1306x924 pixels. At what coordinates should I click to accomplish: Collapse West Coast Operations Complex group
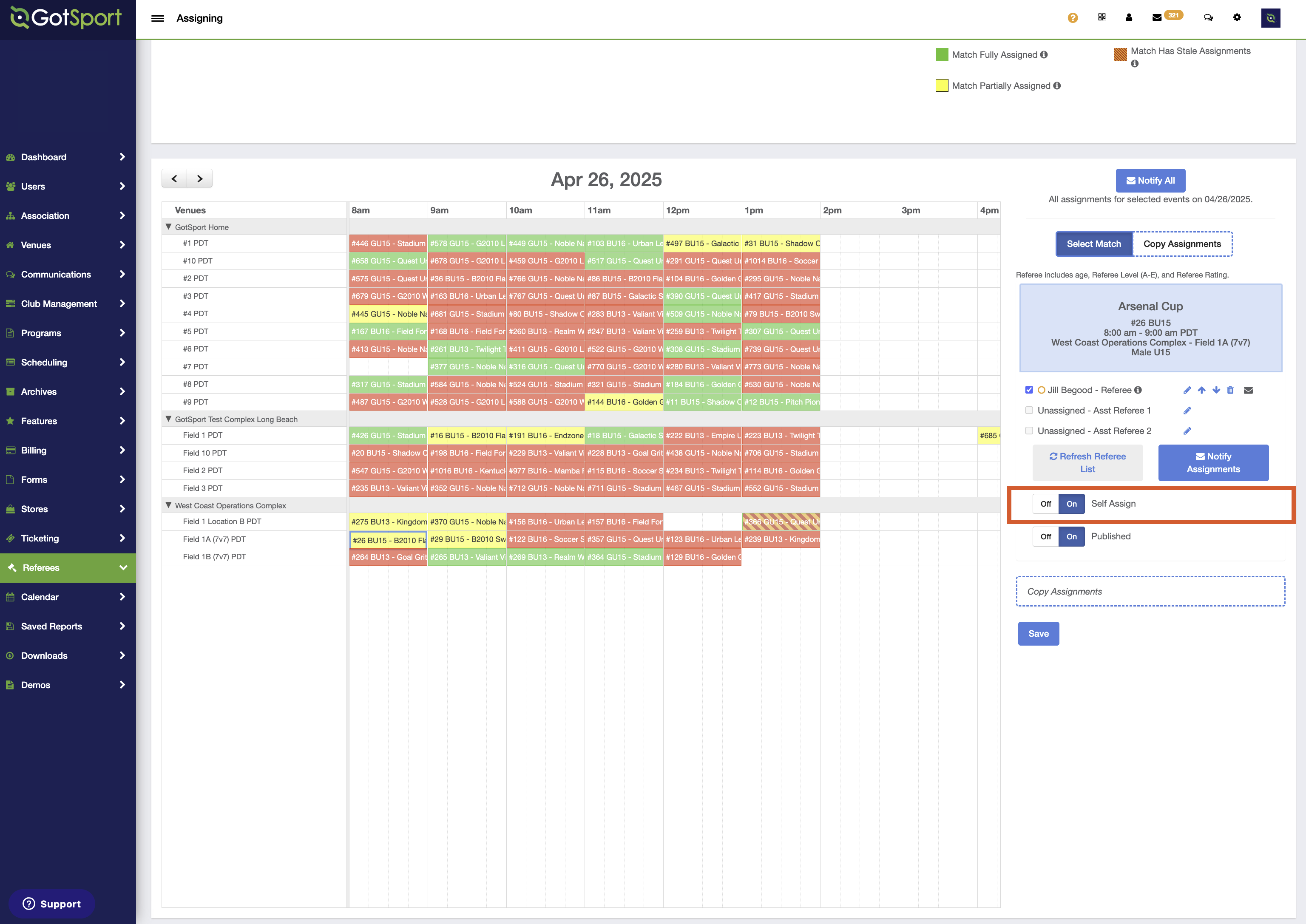168,505
